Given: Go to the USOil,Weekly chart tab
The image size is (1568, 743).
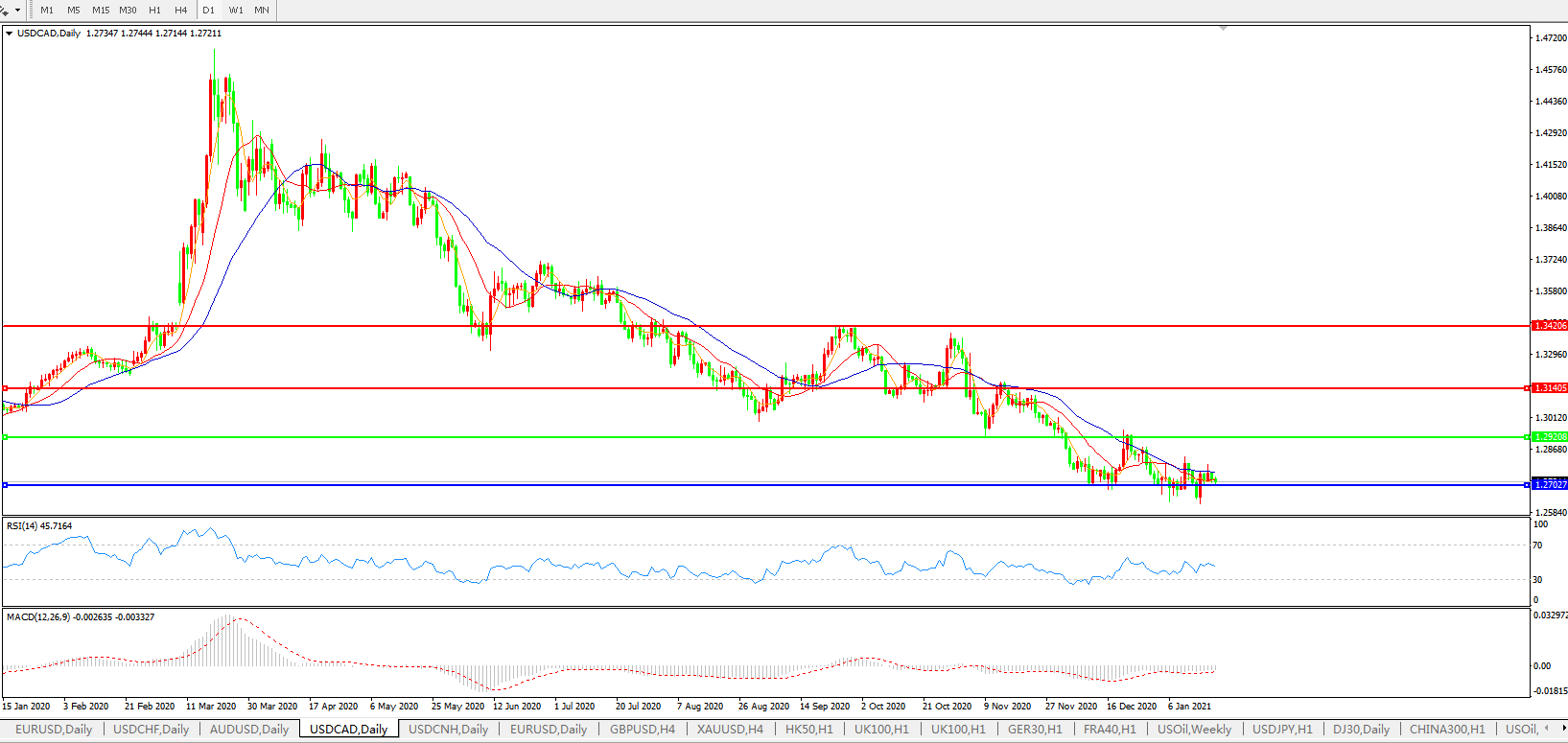Looking at the screenshot, I should 1194,730.
